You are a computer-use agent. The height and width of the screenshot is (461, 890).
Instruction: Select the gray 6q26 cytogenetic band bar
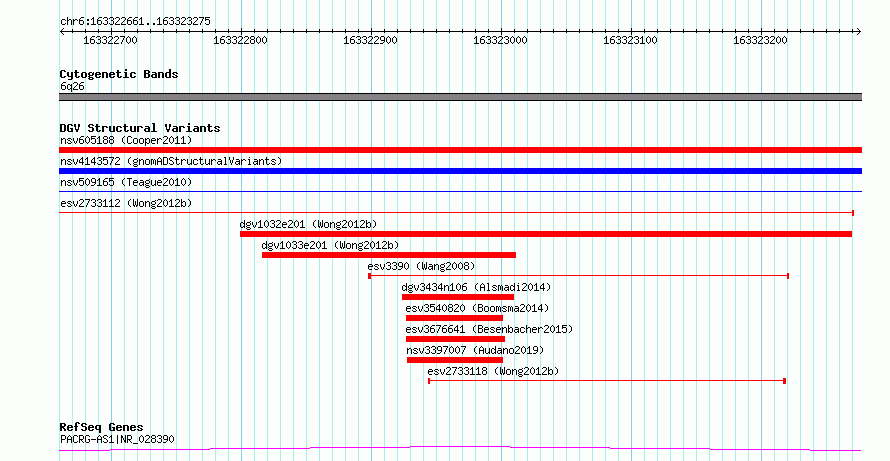460,97
